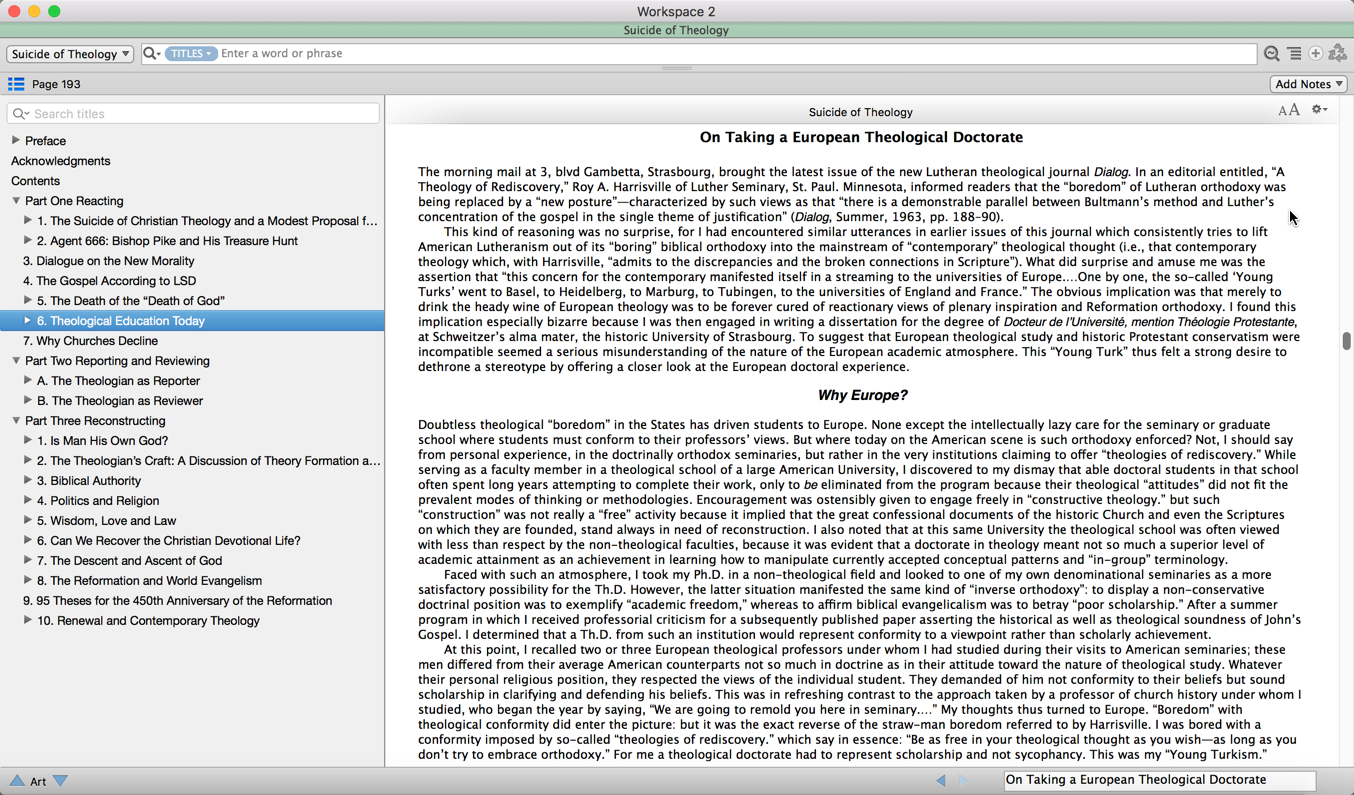This screenshot has width=1354, height=795.
Task: Open 3. Dialogue on the New Morality
Action: pyautogui.click(x=109, y=261)
